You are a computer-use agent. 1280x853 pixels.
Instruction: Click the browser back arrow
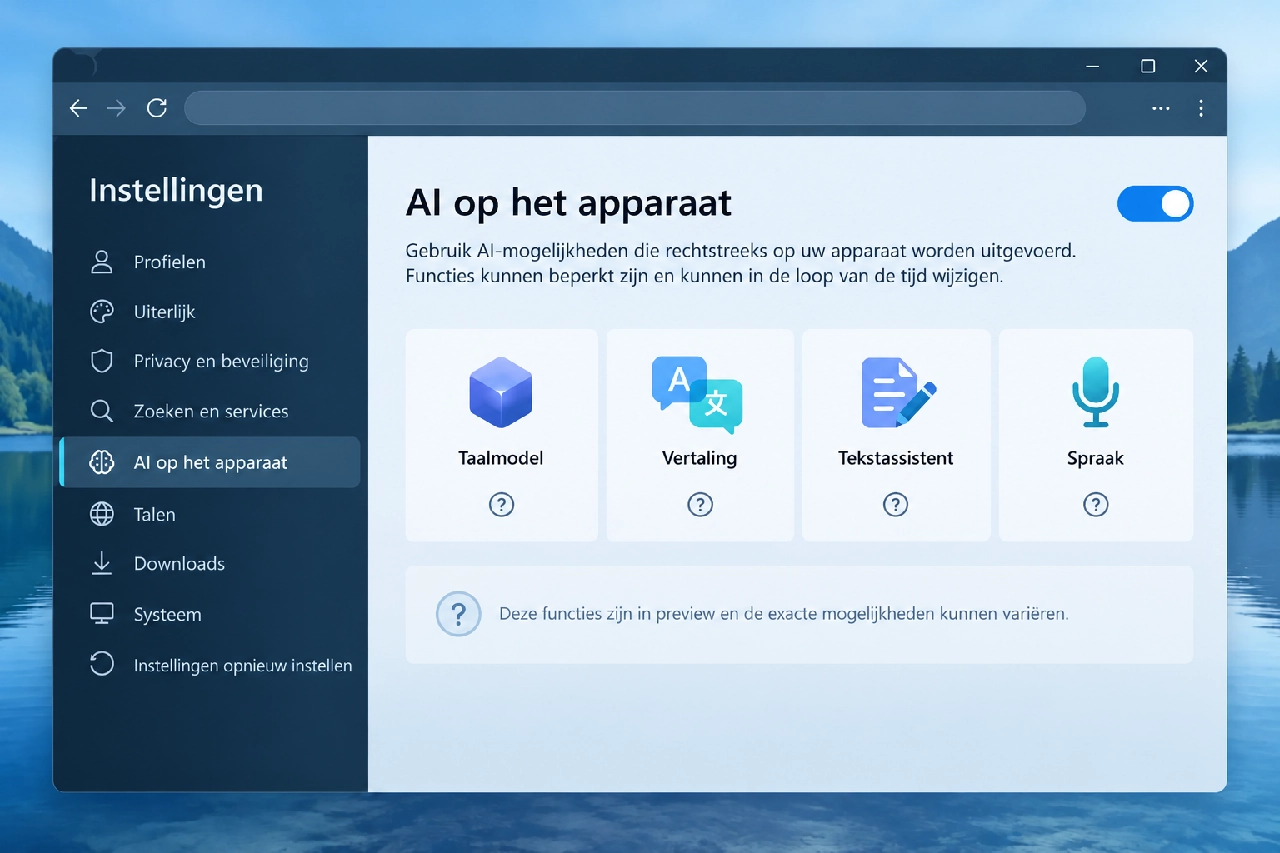tap(78, 108)
